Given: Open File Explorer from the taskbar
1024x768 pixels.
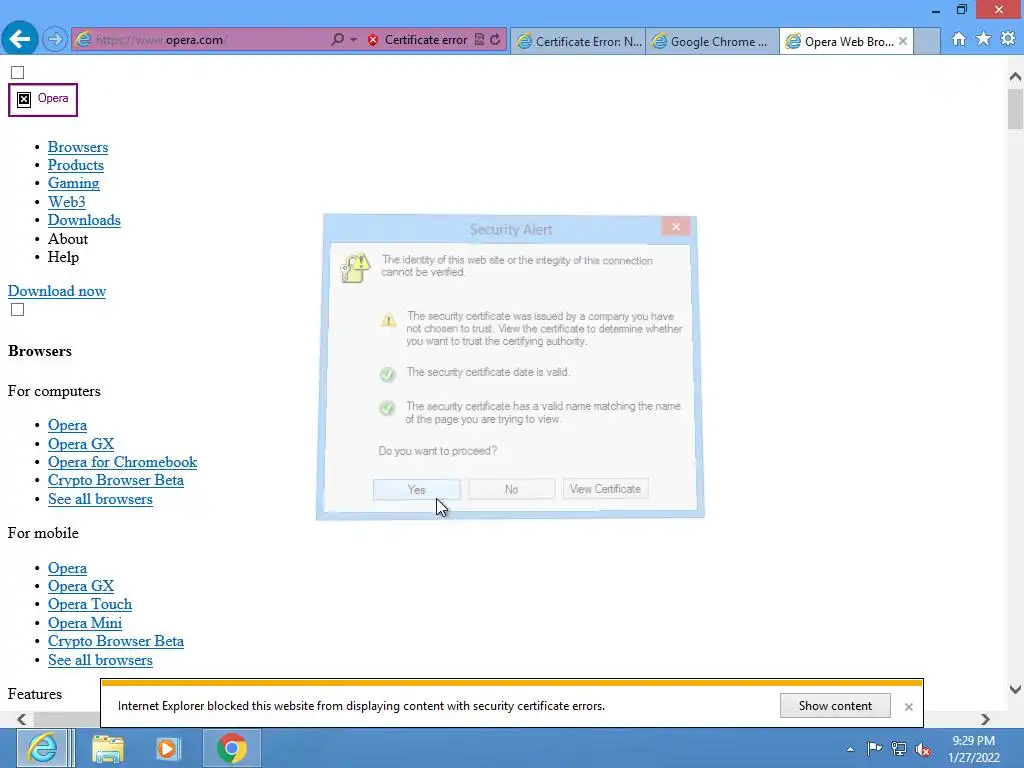Looking at the screenshot, I should point(108,748).
